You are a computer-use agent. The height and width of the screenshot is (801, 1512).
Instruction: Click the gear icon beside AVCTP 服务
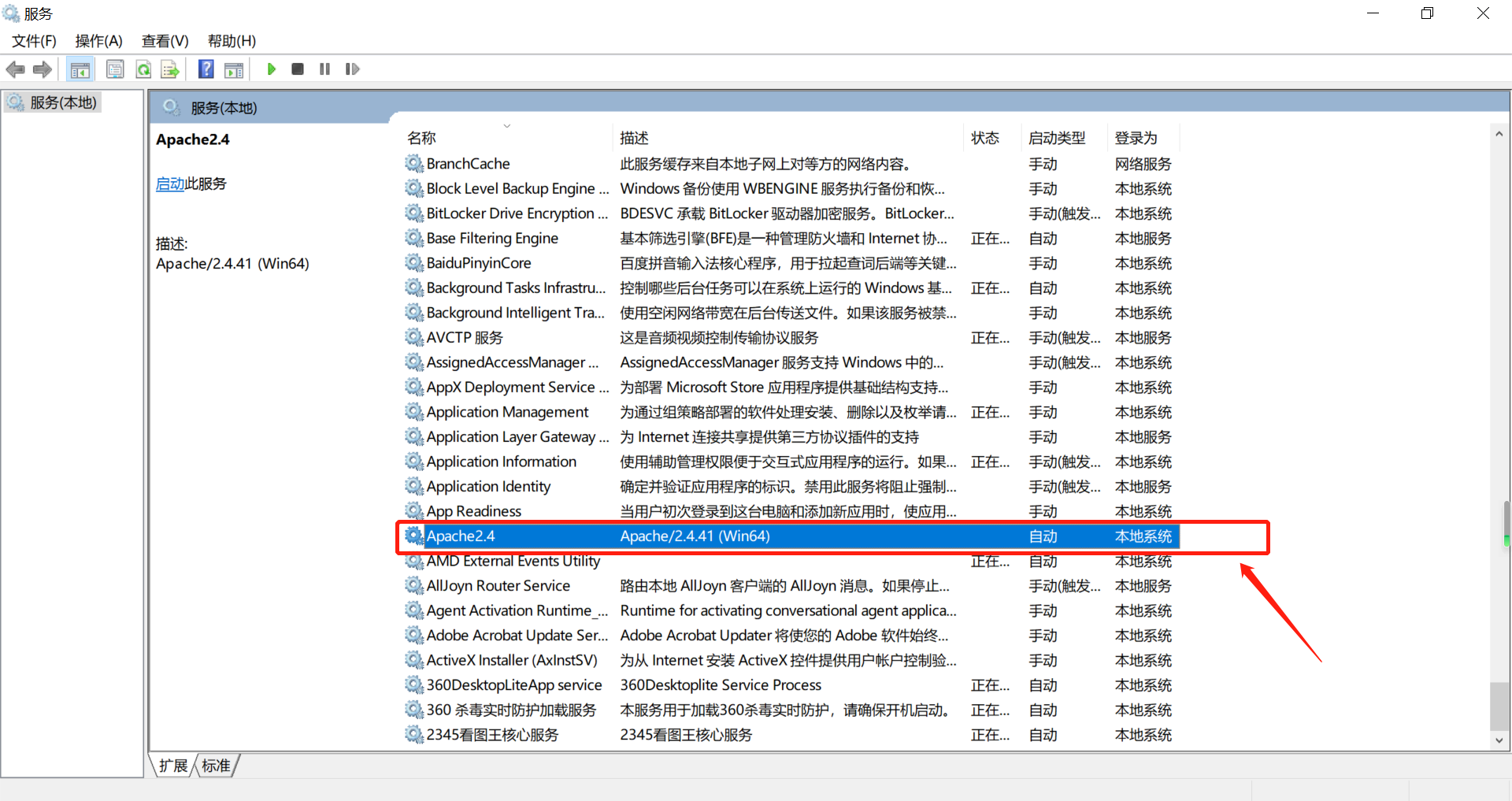click(414, 338)
